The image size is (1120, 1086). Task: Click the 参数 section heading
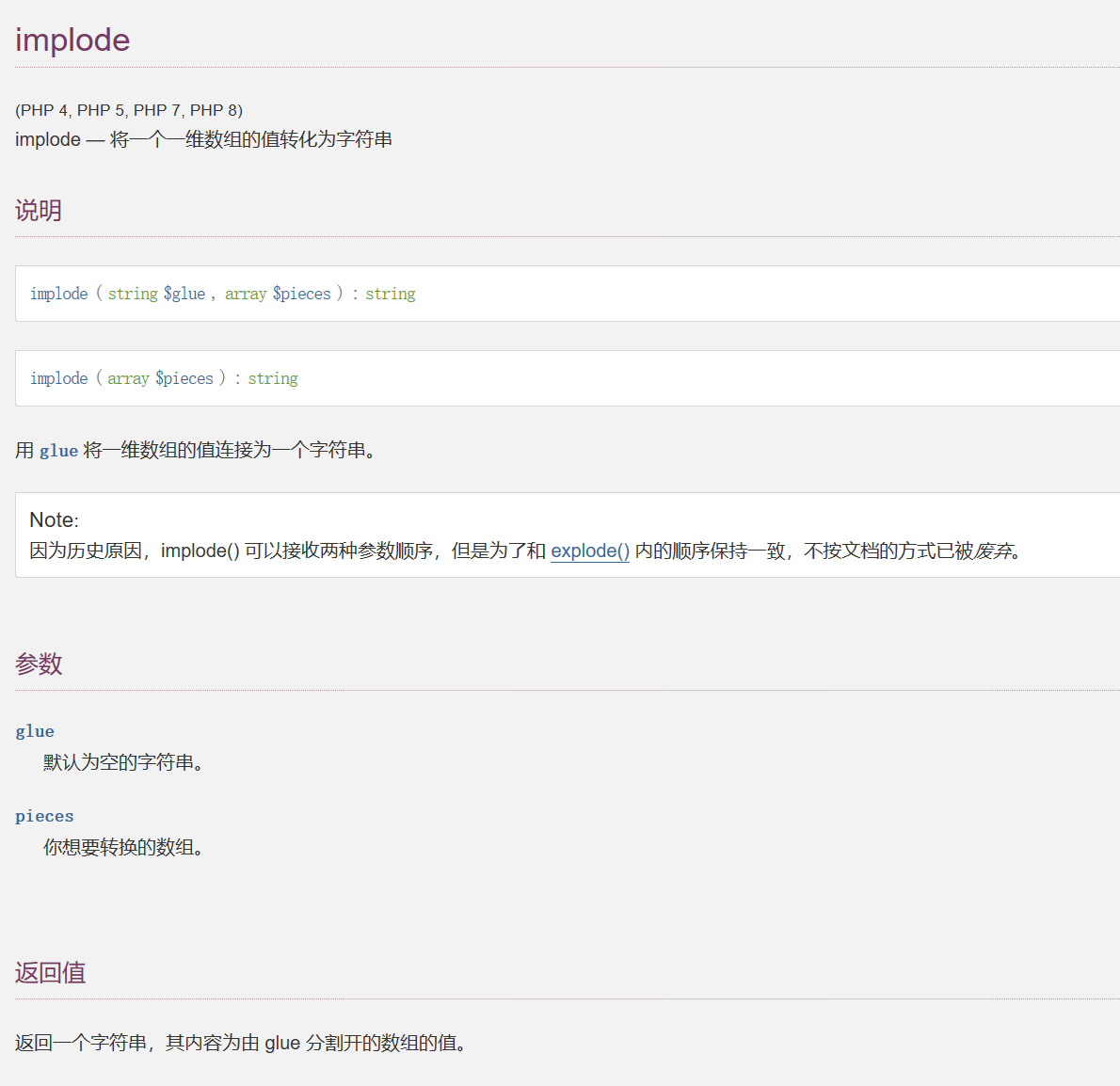[x=39, y=663]
